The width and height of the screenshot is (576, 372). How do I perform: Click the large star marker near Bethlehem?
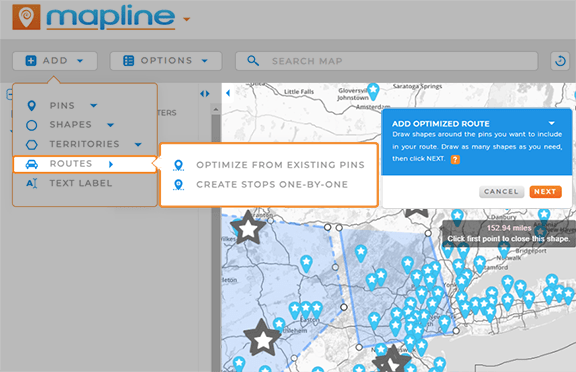[263, 339]
